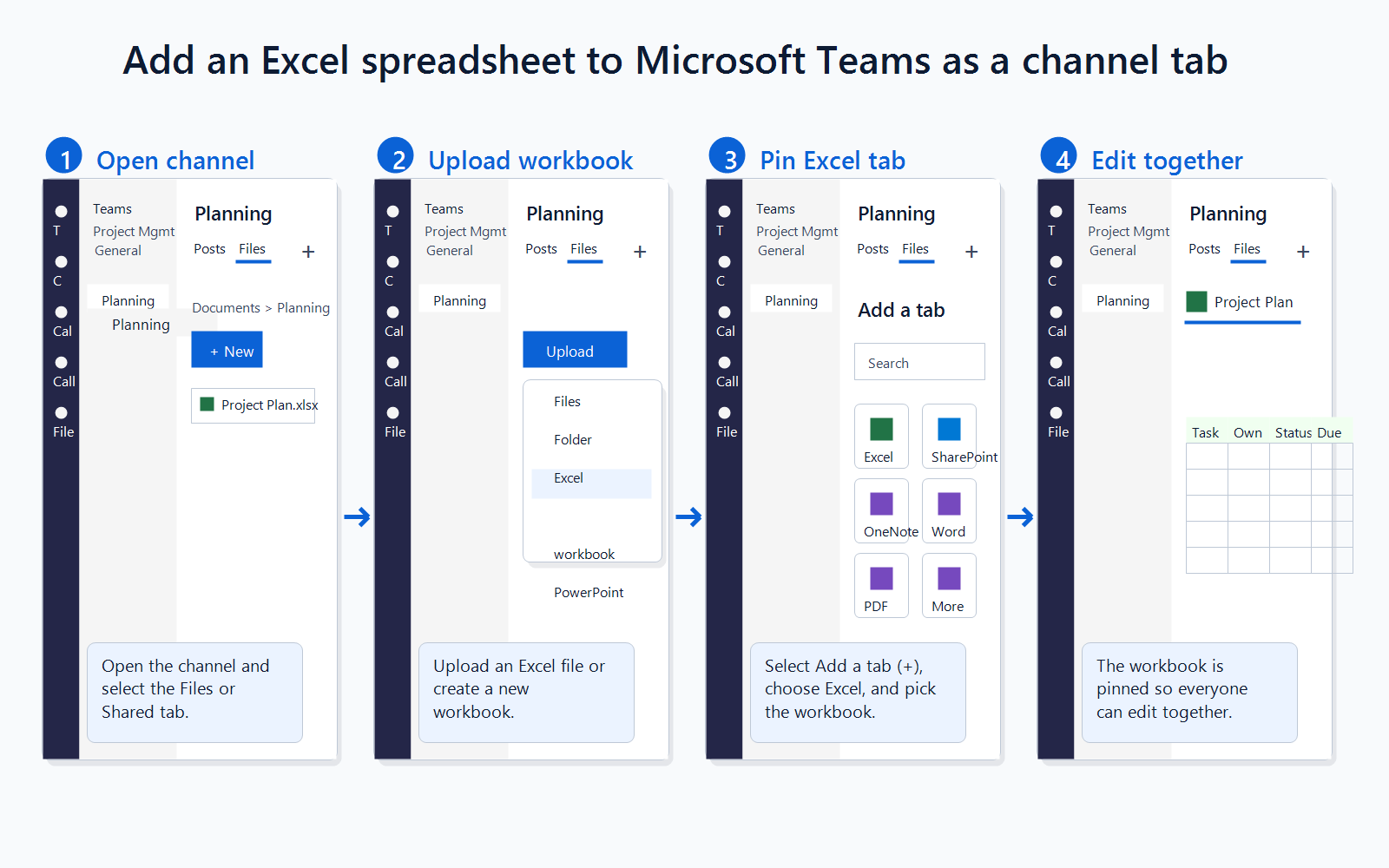
Task: Click the plus add-tab icon in Pin Excel tab panel
Action: tap(971, 252)
